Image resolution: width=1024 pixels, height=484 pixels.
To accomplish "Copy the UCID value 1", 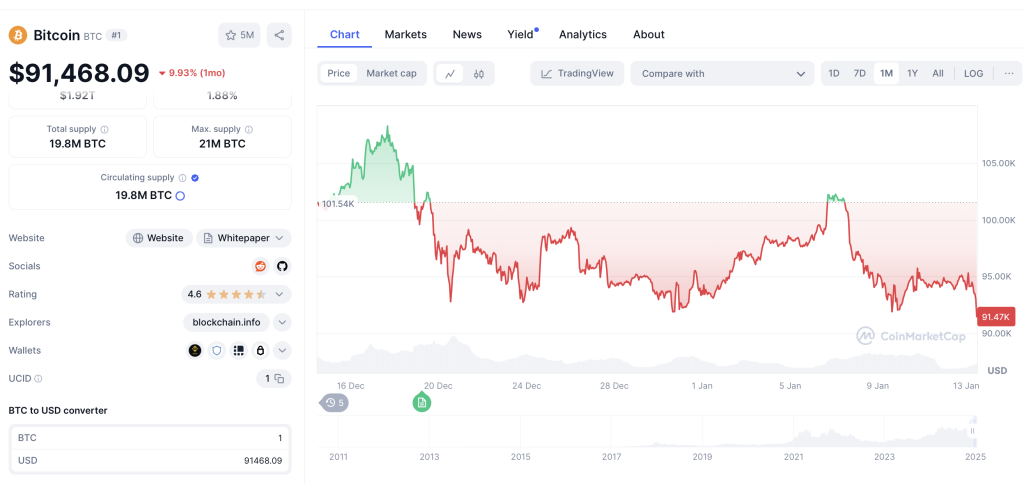I will 280,379.
